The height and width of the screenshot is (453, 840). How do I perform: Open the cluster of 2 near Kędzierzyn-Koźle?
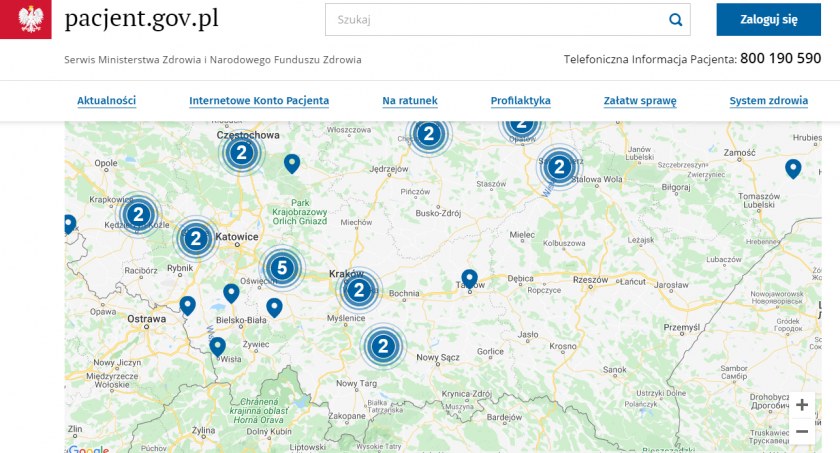(138, 215)
